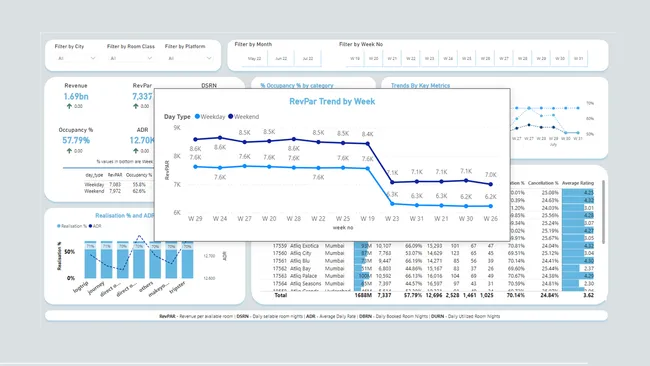Select the Atliq Palace table row
Image resolution: width=650 pixels, height=366 pixels.
tap(433, 276)
